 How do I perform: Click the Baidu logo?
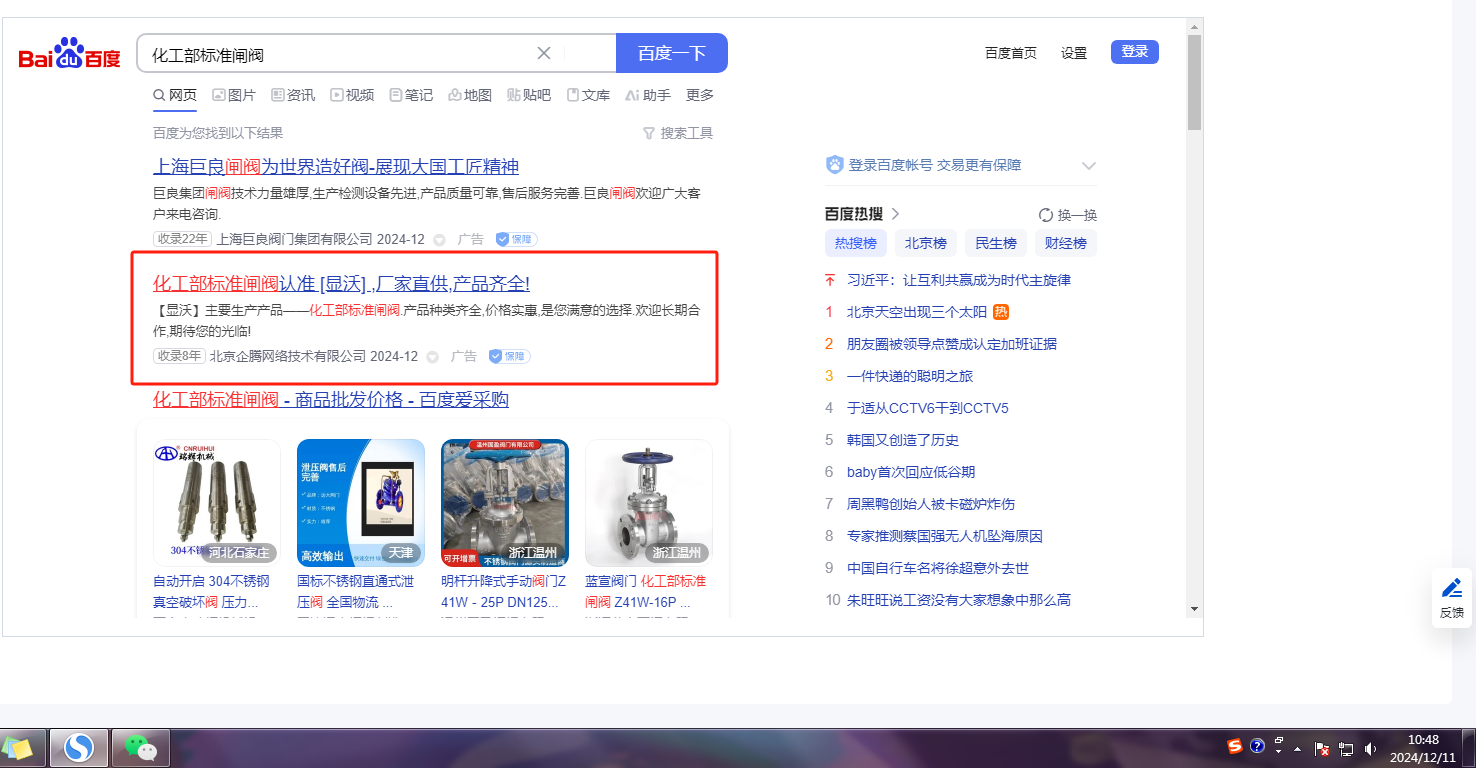pos(69,54)
